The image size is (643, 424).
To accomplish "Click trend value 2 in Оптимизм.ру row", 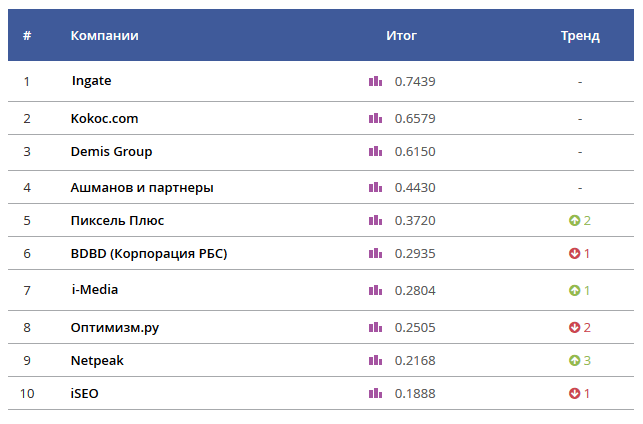I will (x=587, y=328).
